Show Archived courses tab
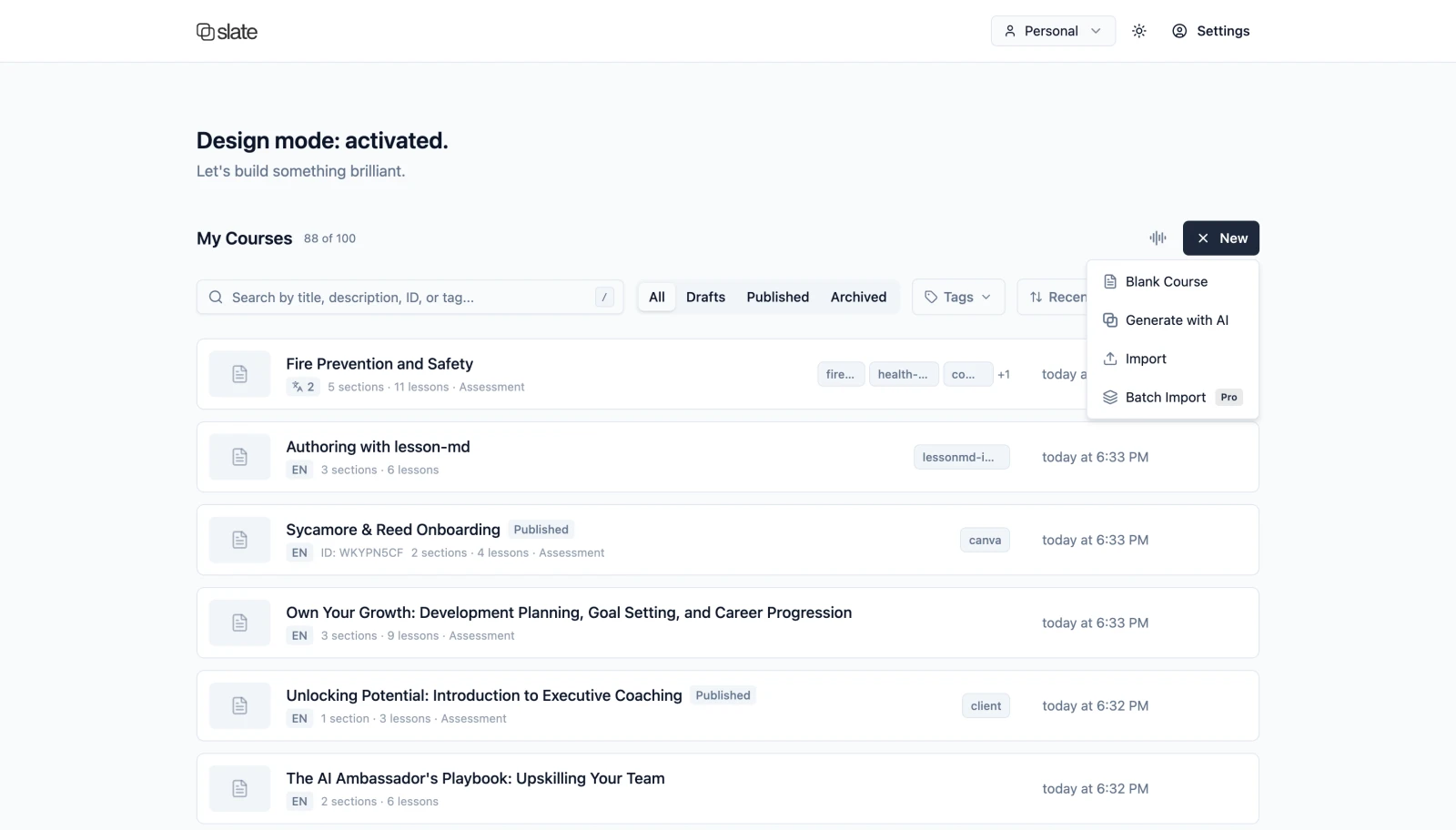1456x830 pixels. tap(858, 297)
